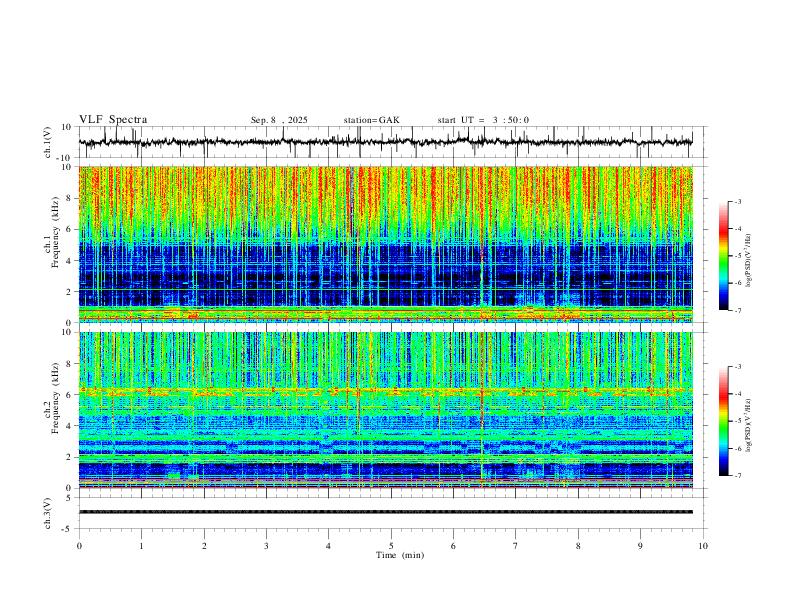Click the ch.1 'log(PSD)(V²/Hz)' color bar label
This screenshot has width=792, height=612.
coord(748,261)
